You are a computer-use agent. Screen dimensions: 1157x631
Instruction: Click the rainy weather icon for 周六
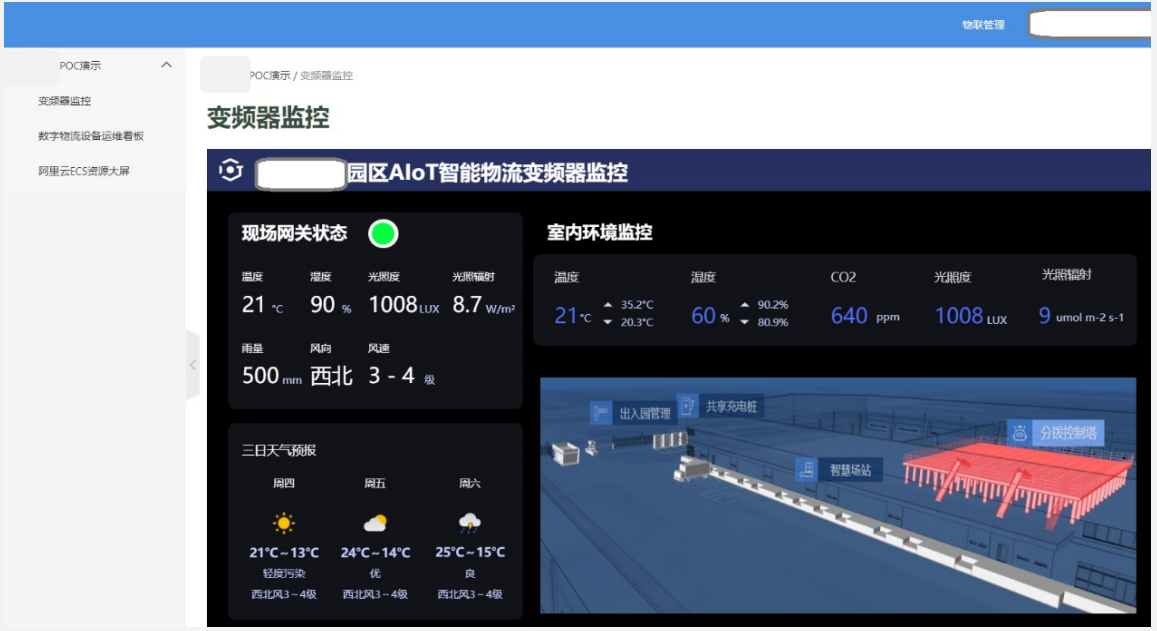coord(469,523)
